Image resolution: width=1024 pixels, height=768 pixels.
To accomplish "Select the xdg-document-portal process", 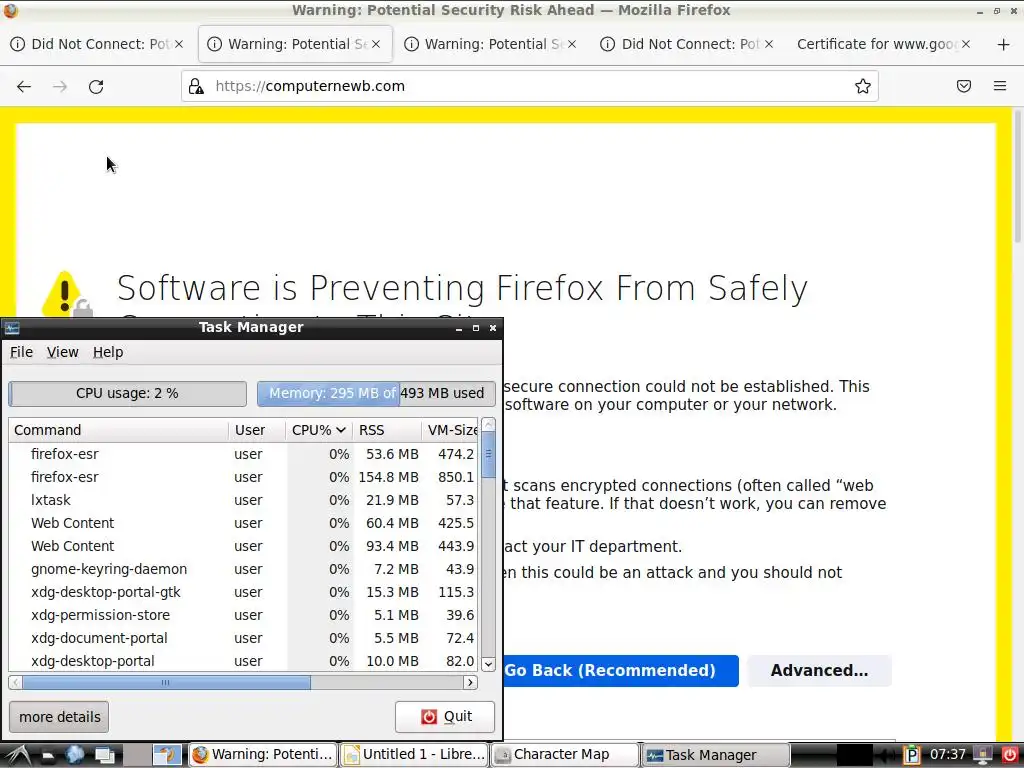I will pyautogui.click(x=243, y=638).
